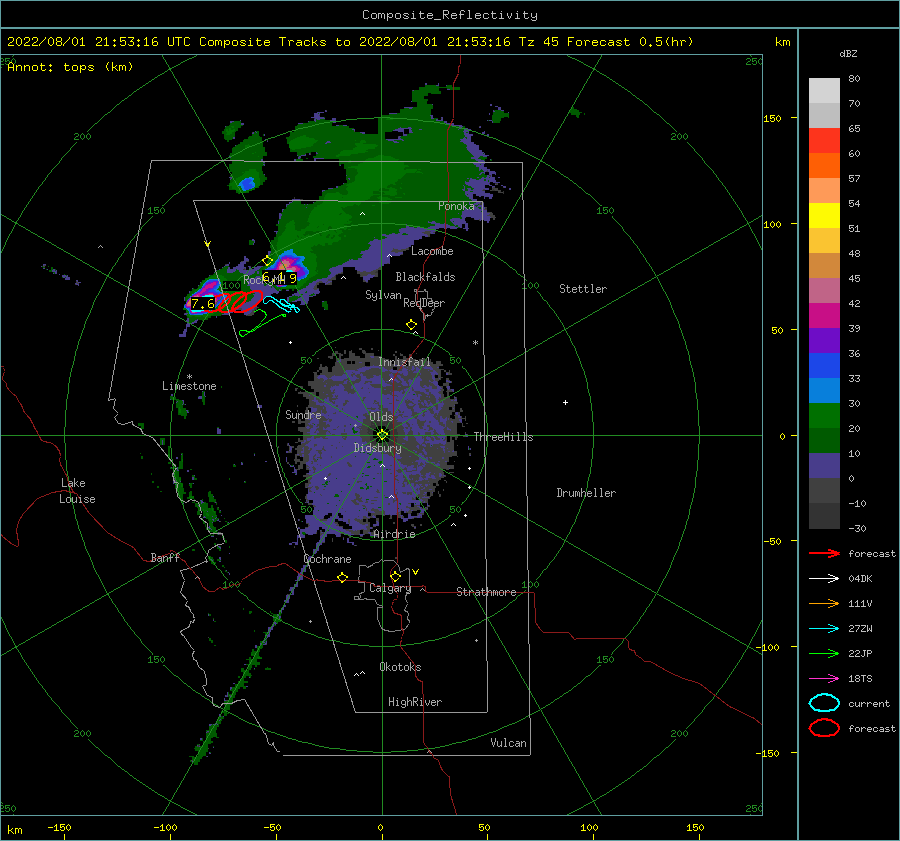900x841 pixels.
Task: Click the Sundre label
Action: pos(303,414)
